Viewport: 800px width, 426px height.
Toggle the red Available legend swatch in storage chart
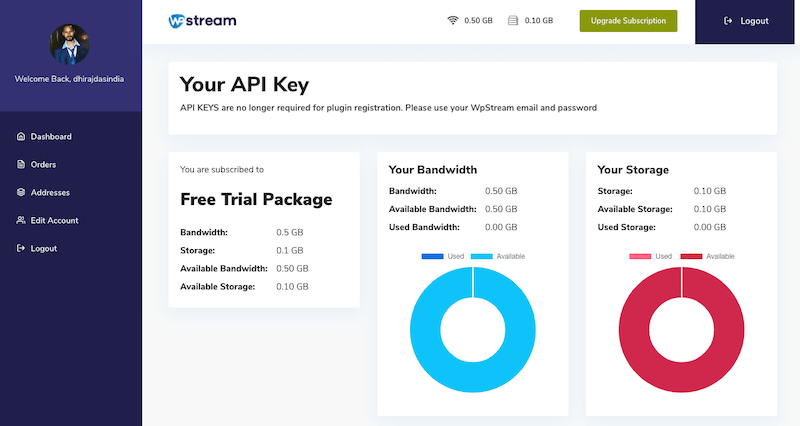tap(691, 256)
